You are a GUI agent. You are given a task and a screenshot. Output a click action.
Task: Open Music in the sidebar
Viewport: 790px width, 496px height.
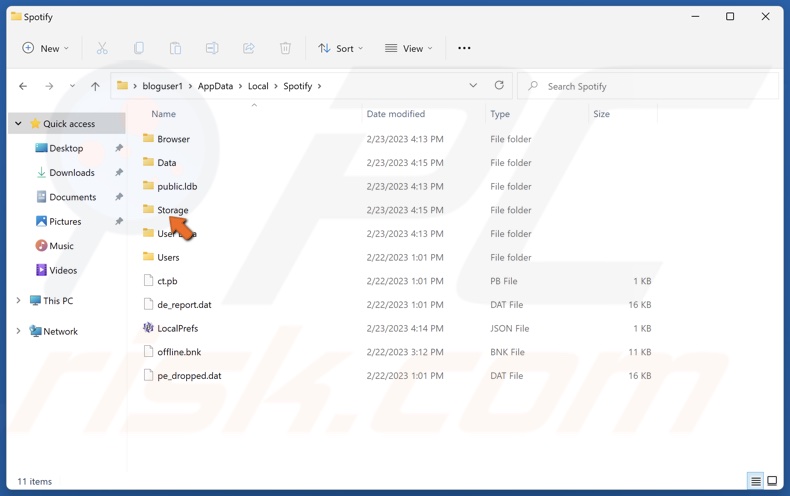(x=61, y=246)
